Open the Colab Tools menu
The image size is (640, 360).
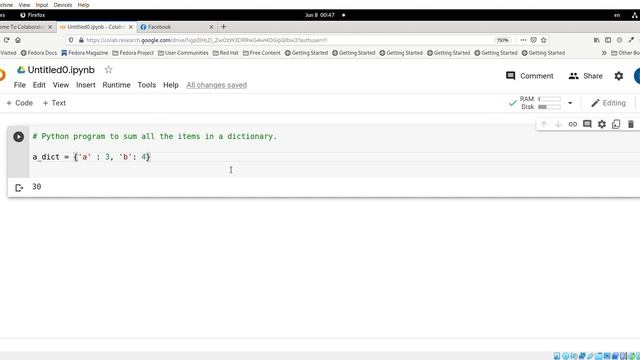147,85
